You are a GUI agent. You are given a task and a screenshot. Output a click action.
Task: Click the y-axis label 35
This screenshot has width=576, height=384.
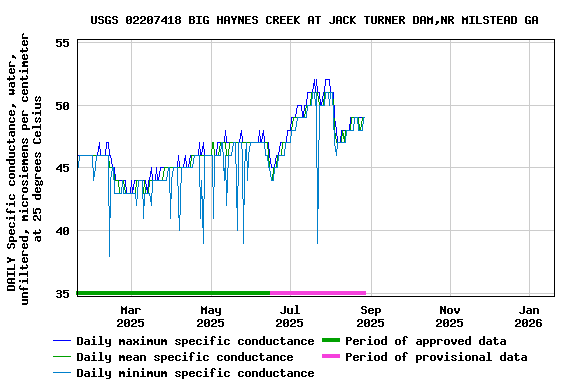[x=62, y=294]
